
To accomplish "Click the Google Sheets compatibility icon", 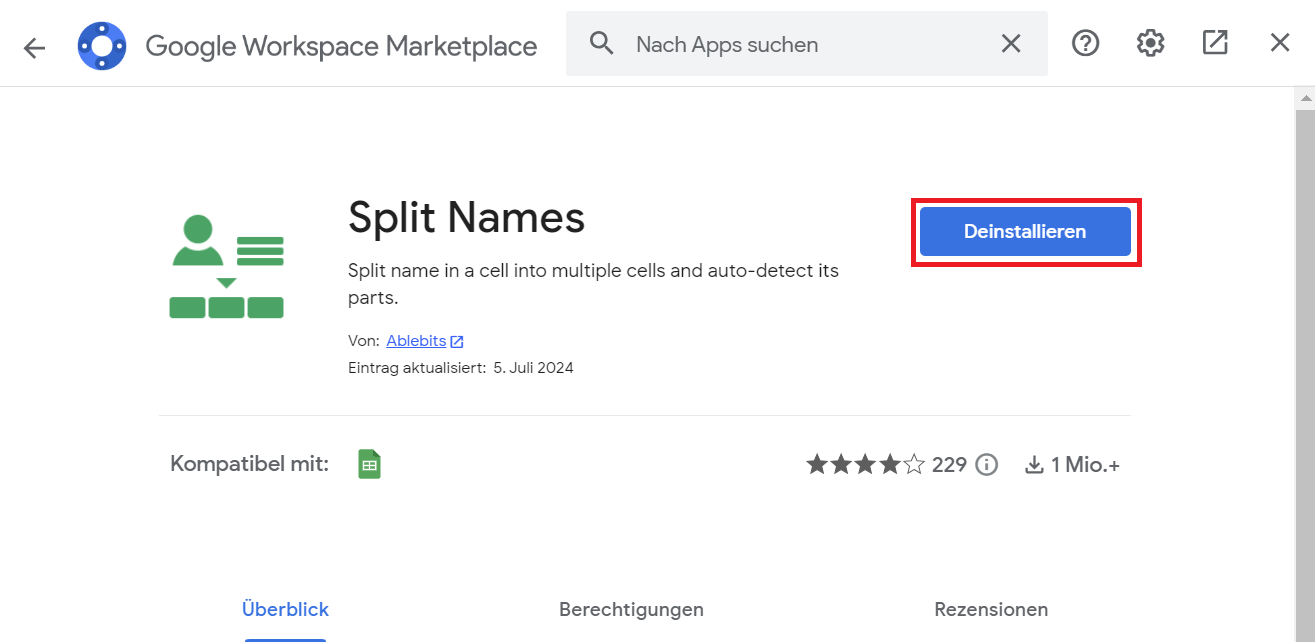I will (370, 464).
